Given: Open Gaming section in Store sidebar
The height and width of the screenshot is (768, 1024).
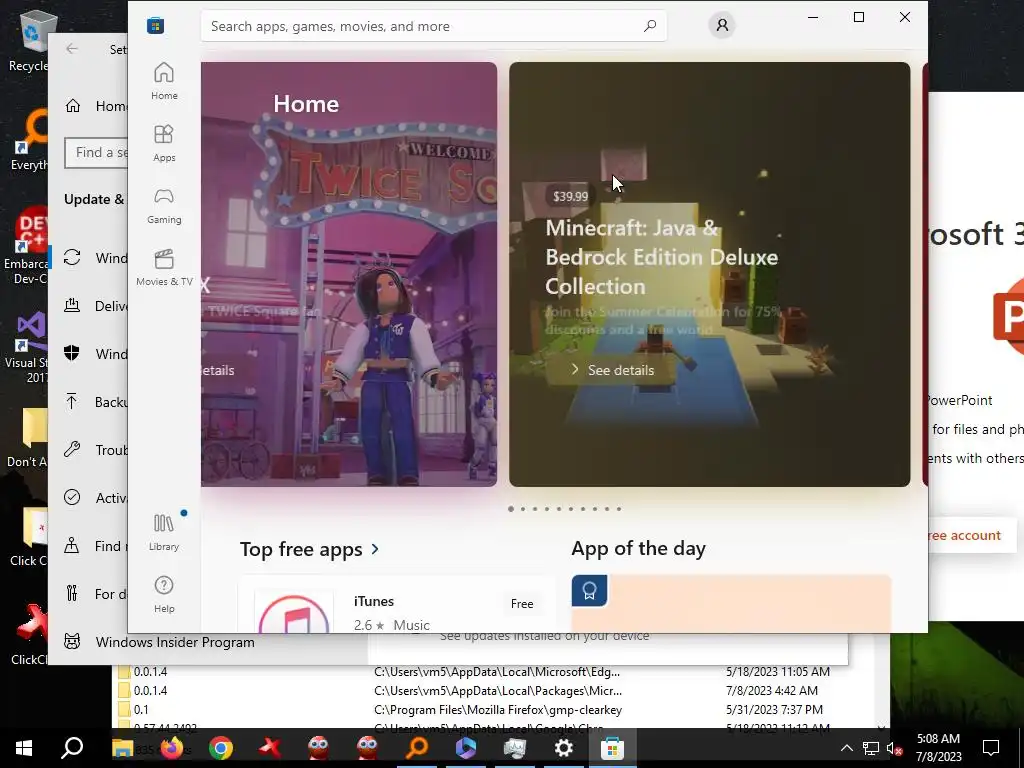Looking at the screenshot, I should tap(164, 205).
